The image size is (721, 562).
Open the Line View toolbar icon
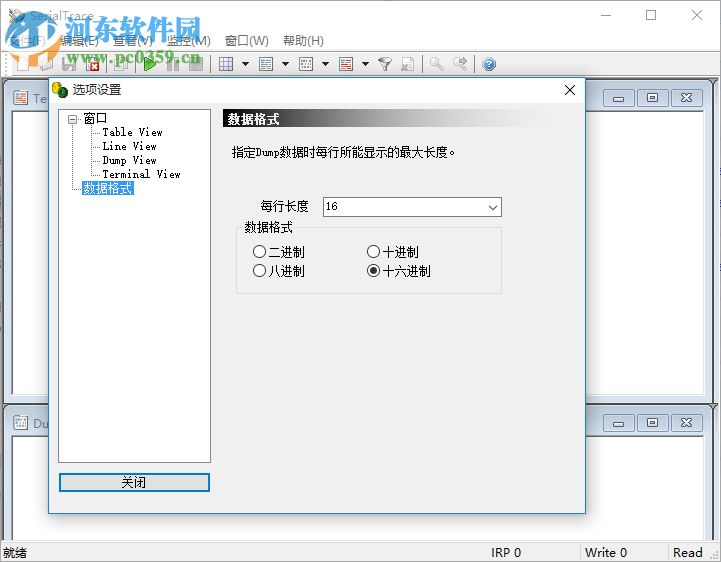point(266,64)
